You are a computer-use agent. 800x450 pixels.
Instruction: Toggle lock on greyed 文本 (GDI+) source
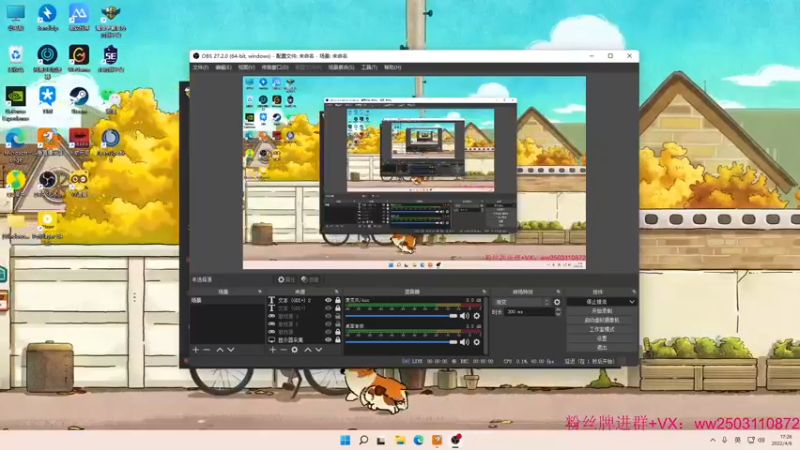point(337,308)
